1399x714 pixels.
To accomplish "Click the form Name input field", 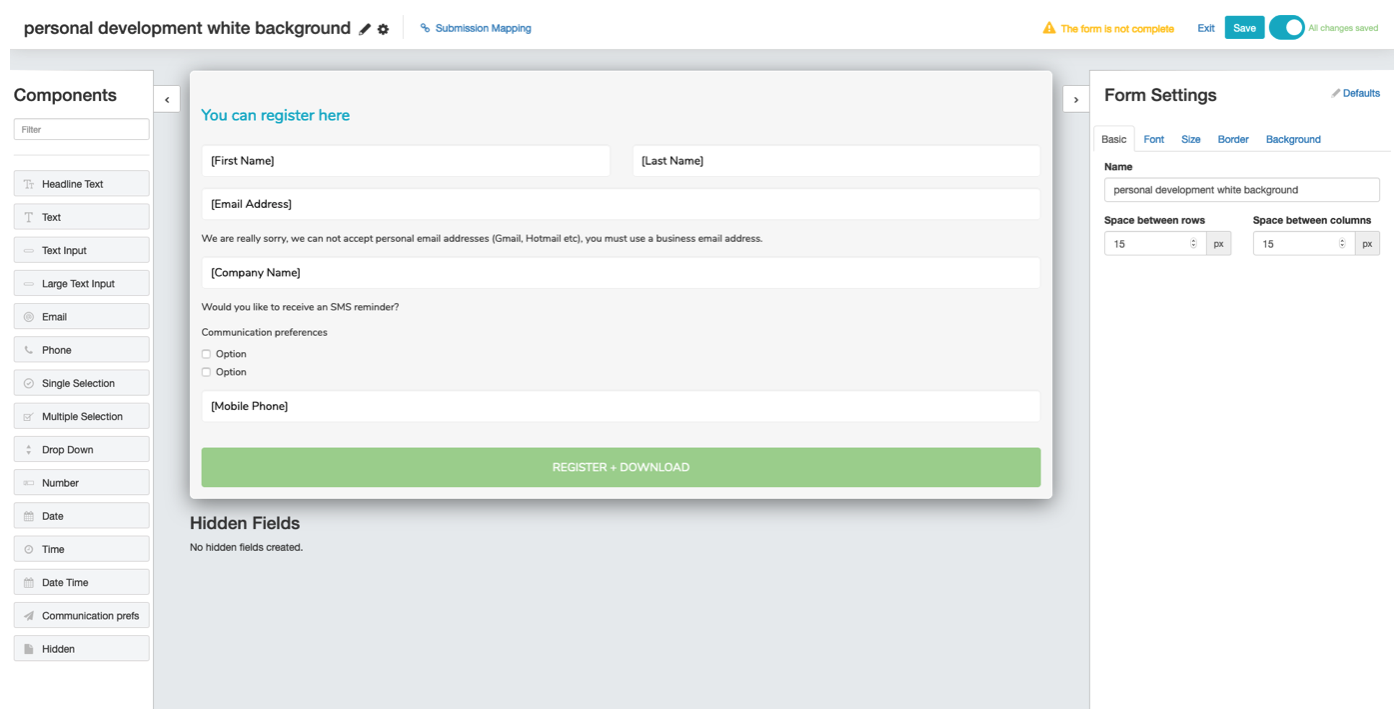I will tap(1242, 190).
